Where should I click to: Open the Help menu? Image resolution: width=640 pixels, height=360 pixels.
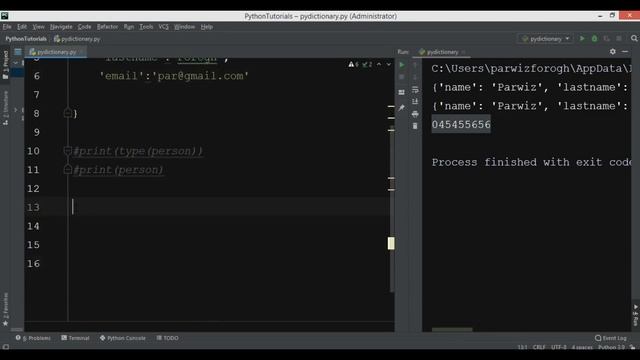207,27
